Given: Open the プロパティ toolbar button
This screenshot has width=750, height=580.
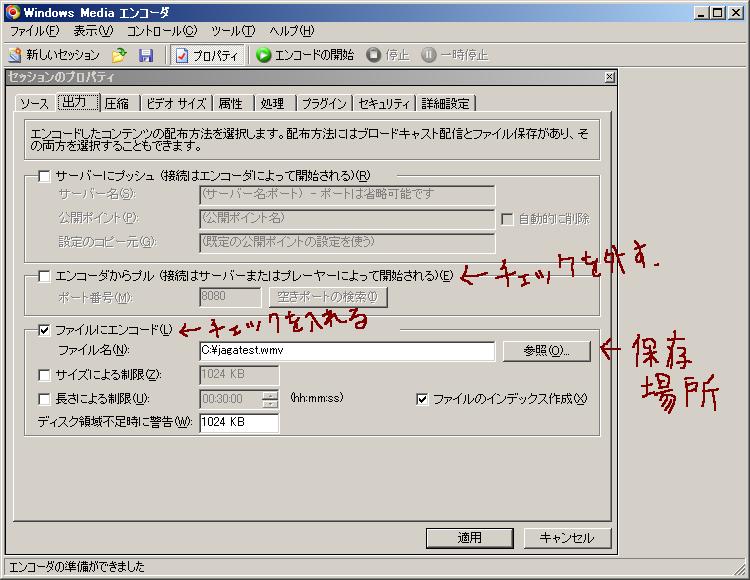Looking at the screenshot, I should (207, 55).
